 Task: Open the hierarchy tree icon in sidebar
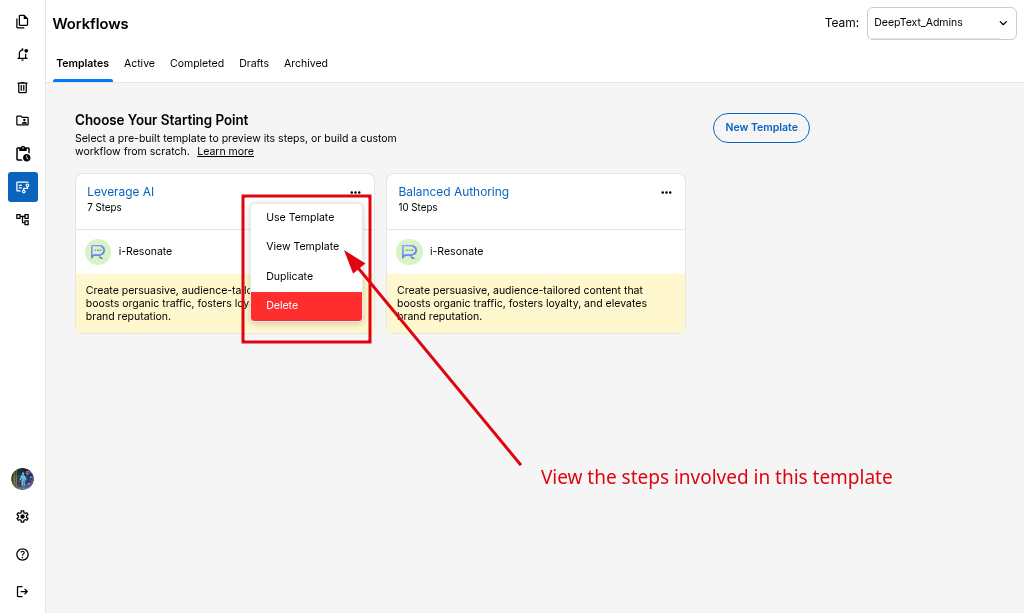[x=22, y=219]
